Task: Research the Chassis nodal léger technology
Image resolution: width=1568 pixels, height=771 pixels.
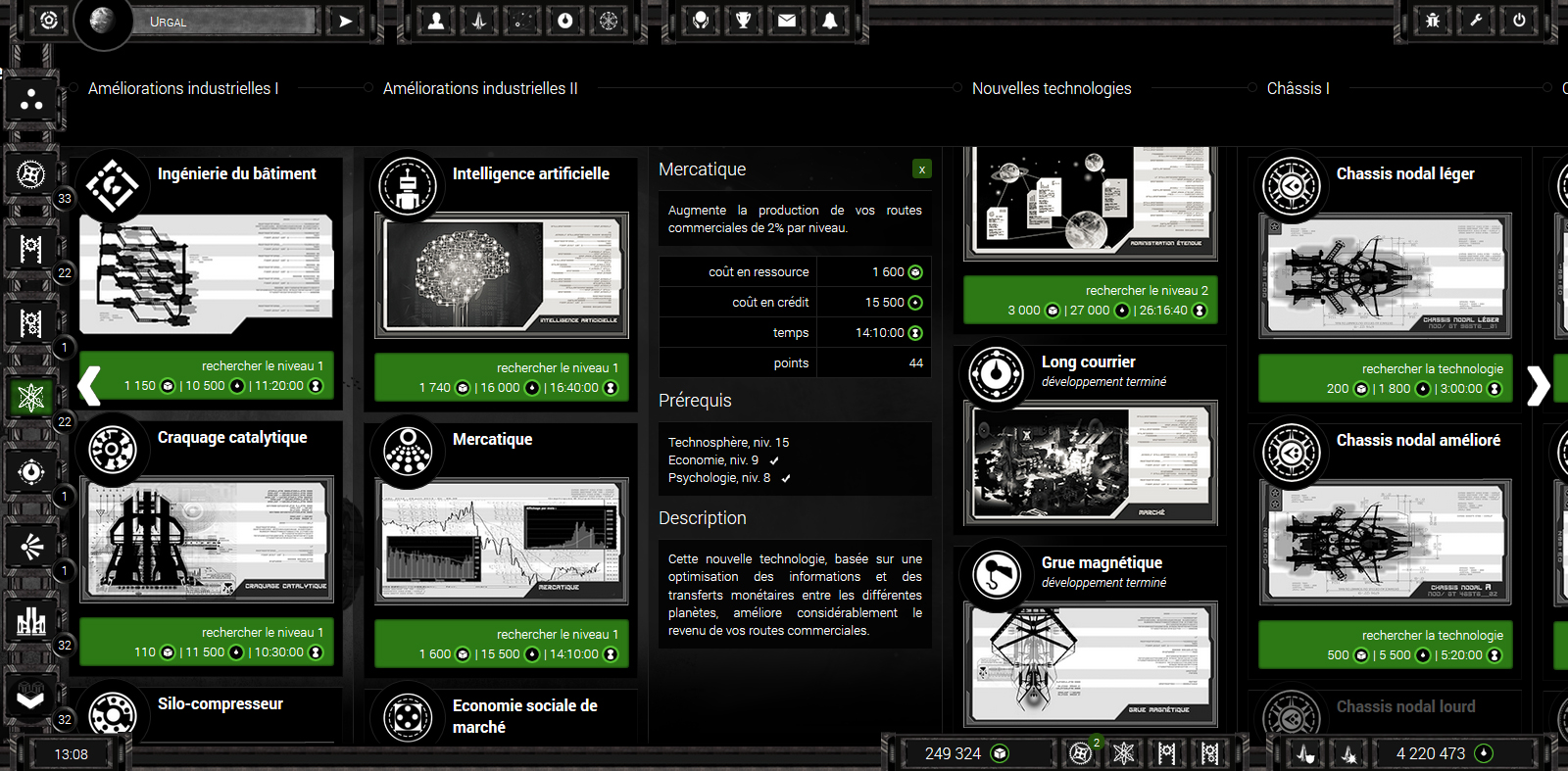Action: 1385,378
